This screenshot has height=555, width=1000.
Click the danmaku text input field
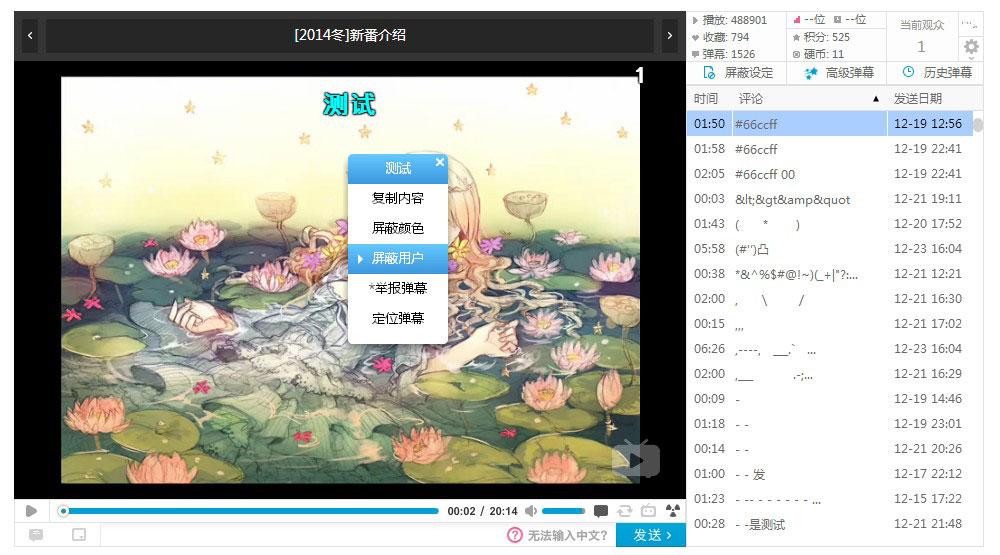[303, 535]
